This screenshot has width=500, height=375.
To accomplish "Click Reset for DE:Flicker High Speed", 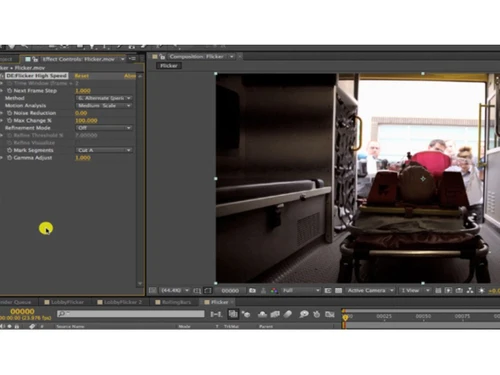I will click(x=82, y=76).
